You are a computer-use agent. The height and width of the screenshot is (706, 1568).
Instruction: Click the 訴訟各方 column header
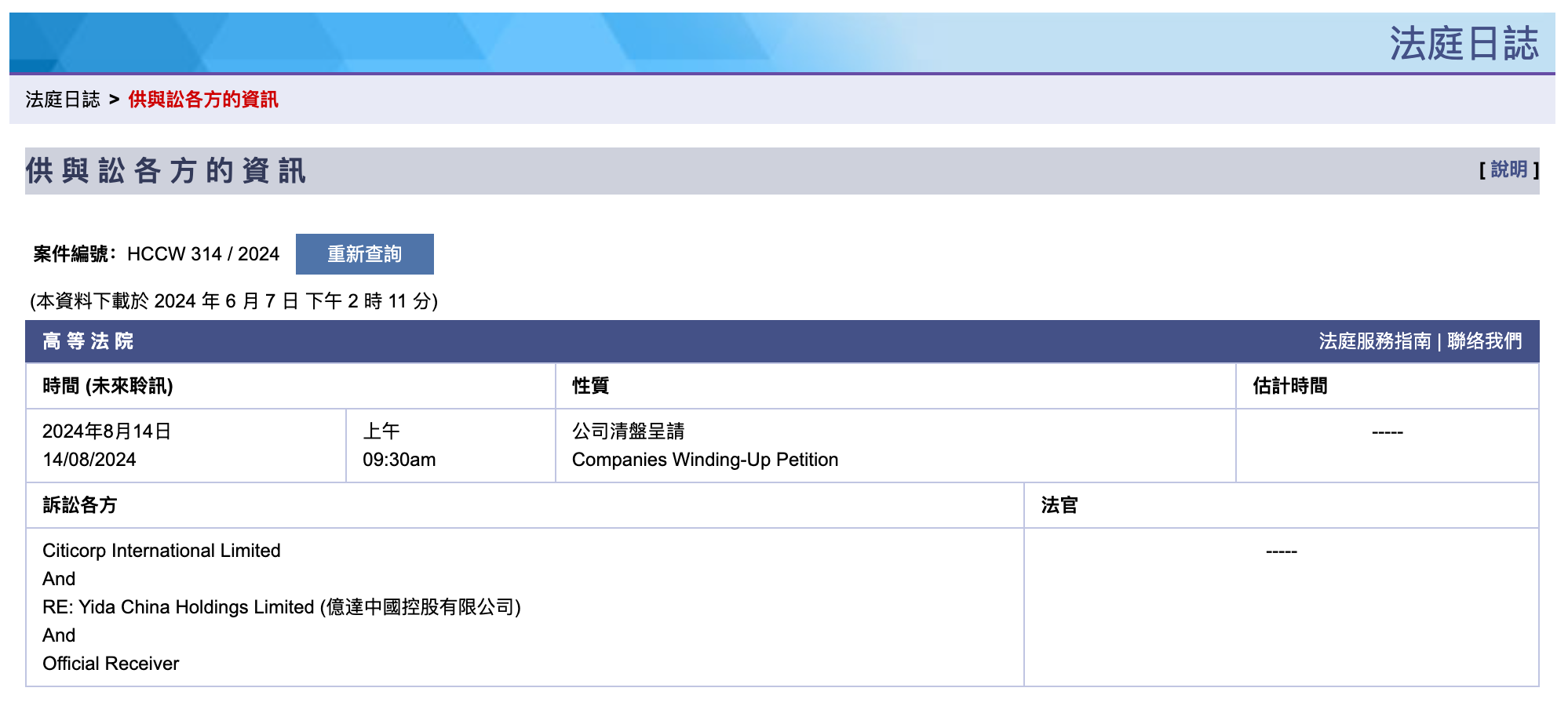coord(79,505)
